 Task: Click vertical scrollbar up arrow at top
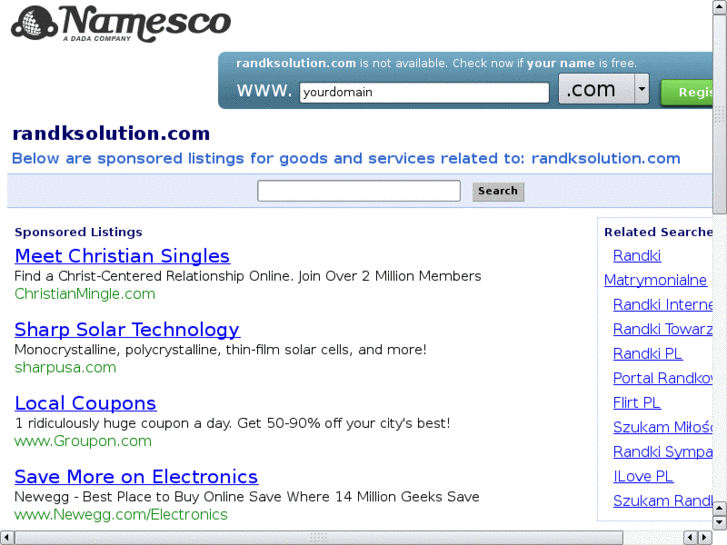[720, 6]
